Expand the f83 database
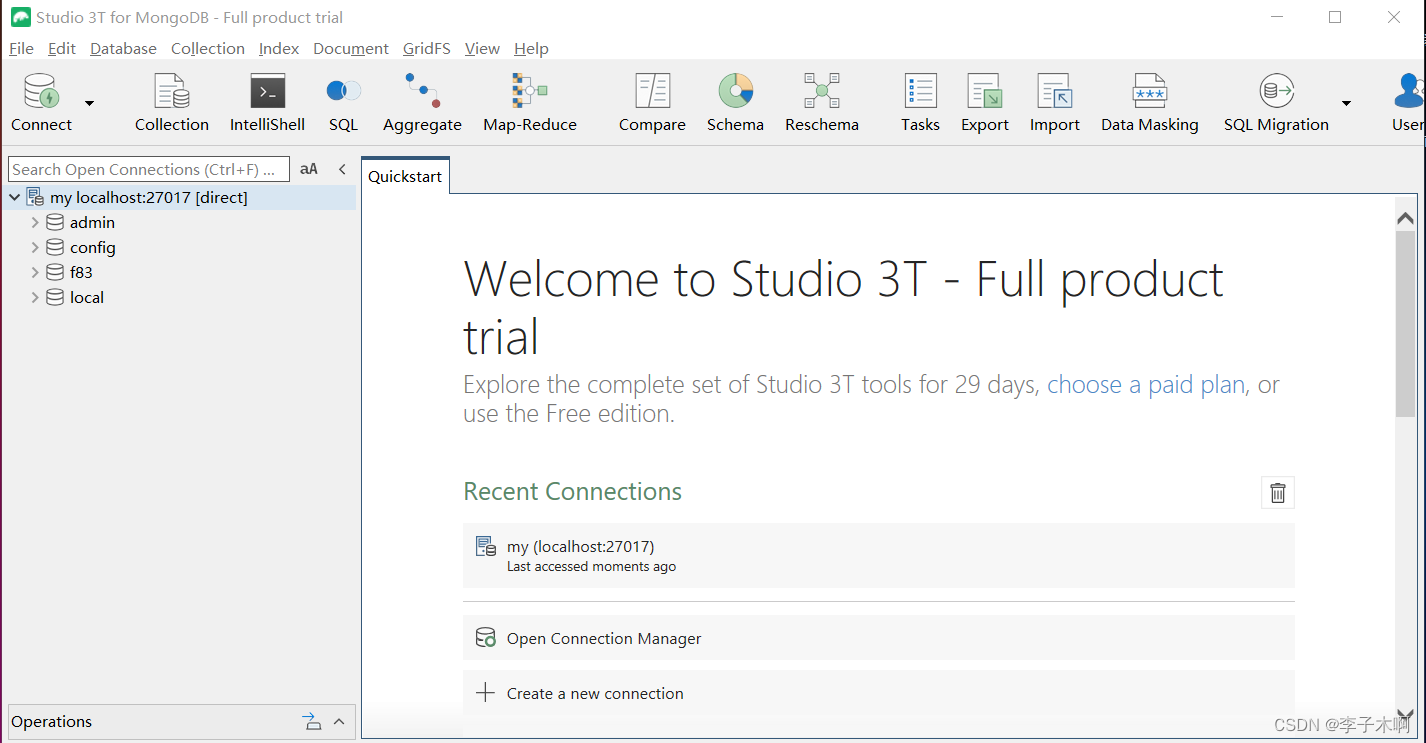 point(35,272)
